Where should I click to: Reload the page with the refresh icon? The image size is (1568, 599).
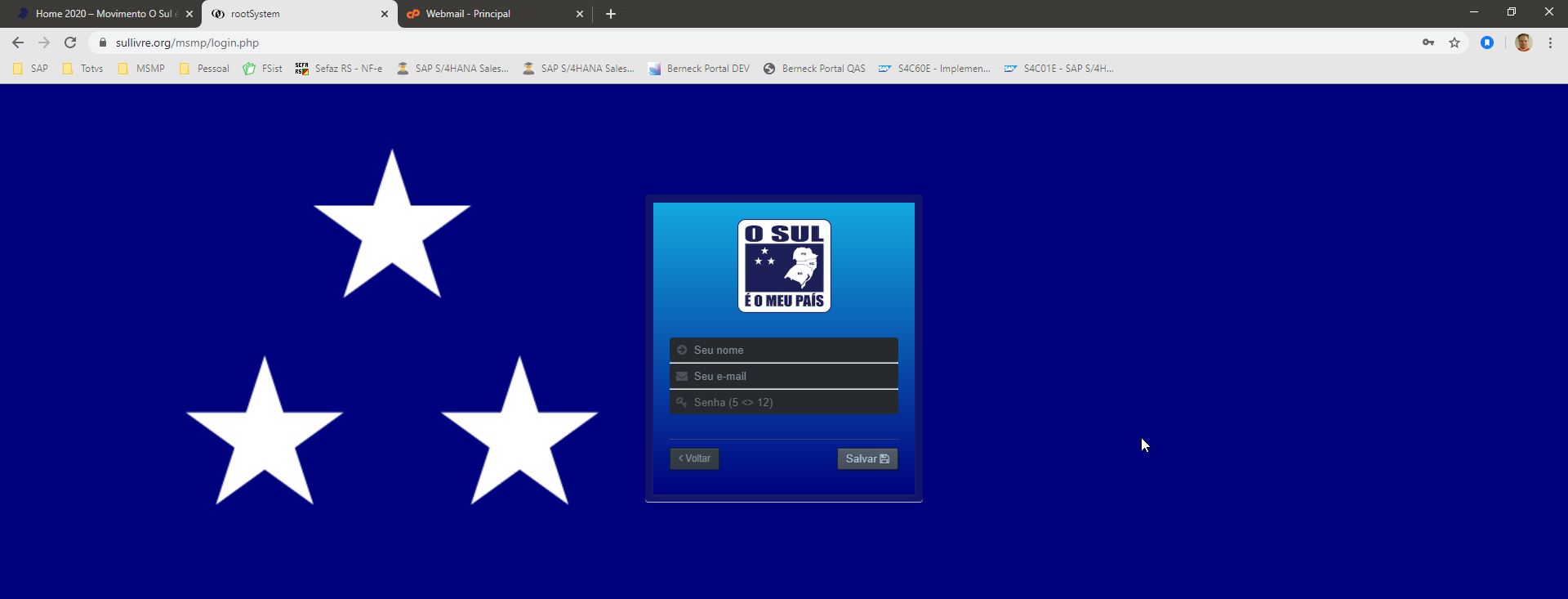click(x=70, y=42)
